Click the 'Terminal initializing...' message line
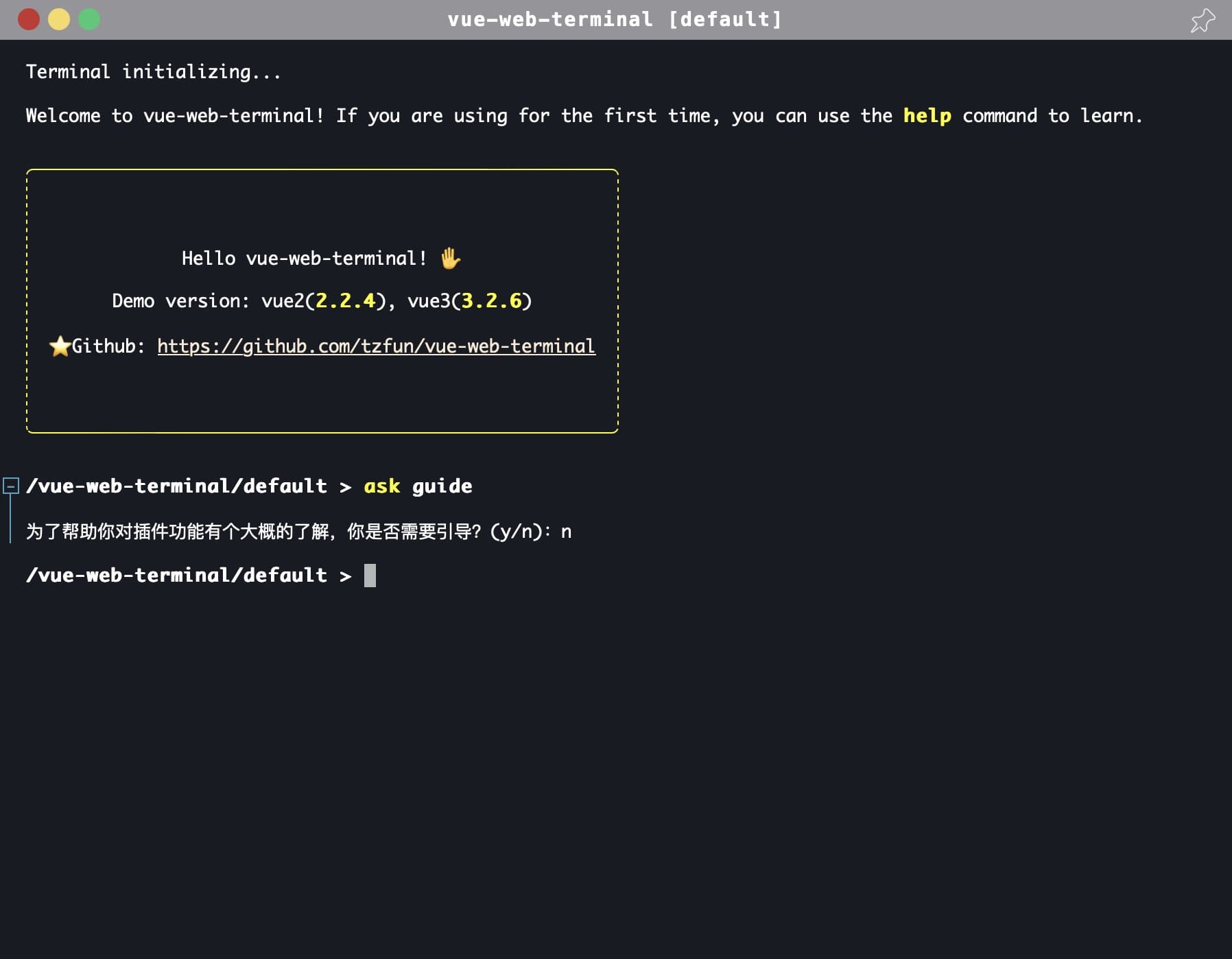 154,72
